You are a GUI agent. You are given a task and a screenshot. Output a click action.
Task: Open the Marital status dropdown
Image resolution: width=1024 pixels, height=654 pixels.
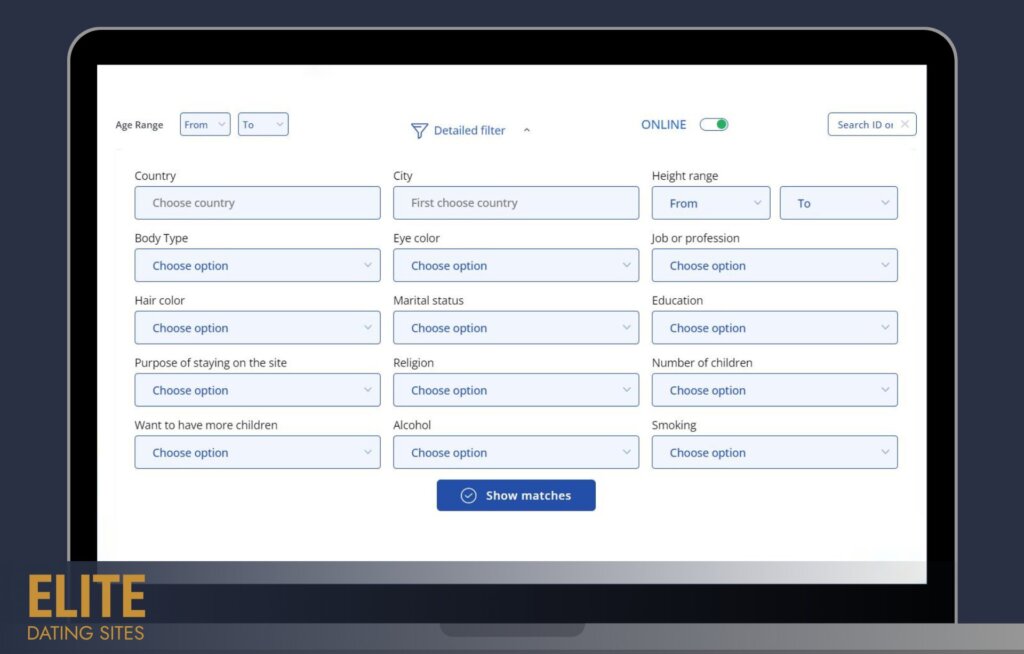pos(515,327)
